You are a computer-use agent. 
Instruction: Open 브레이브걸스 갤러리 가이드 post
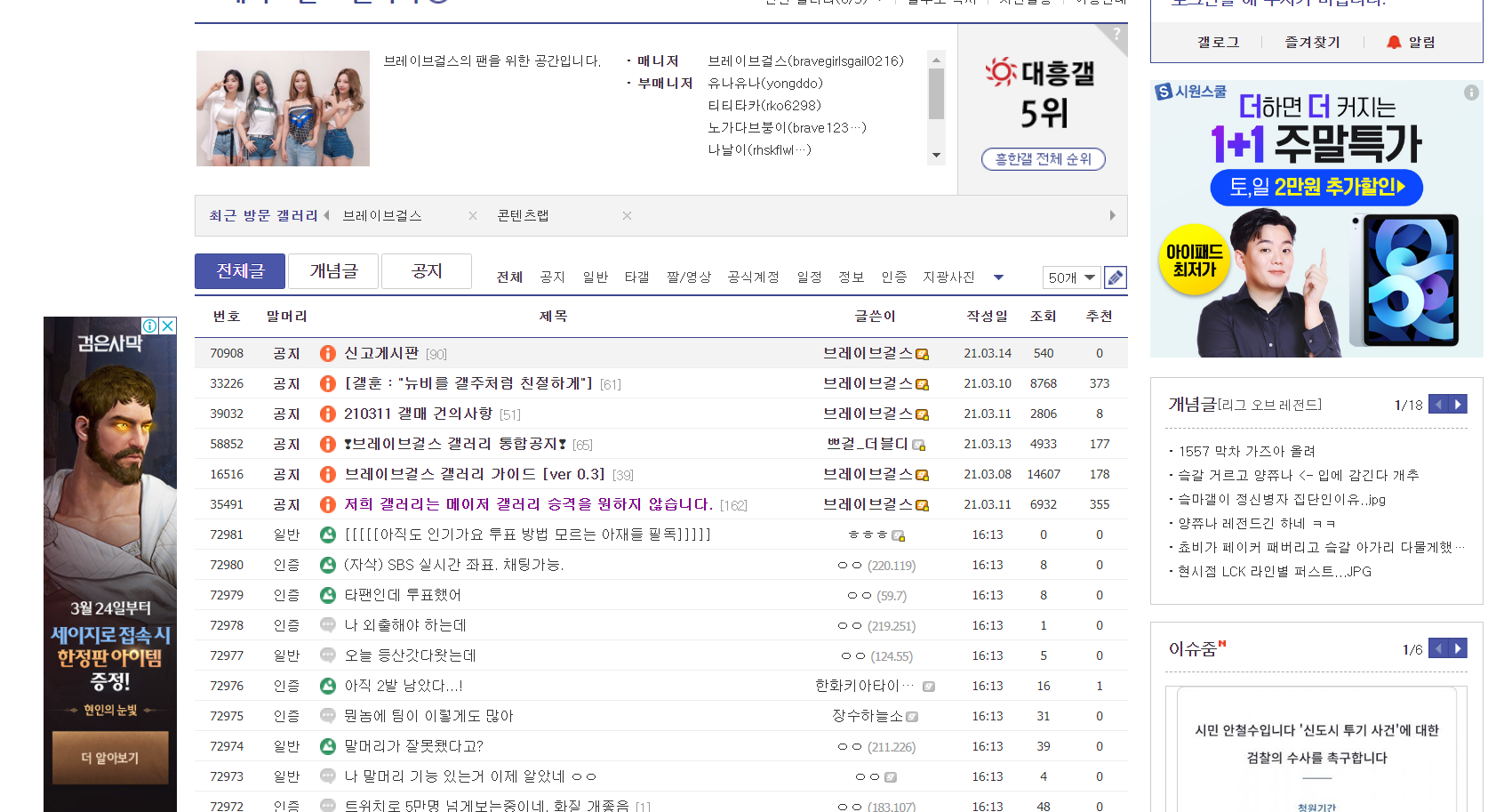coord(475,474)
